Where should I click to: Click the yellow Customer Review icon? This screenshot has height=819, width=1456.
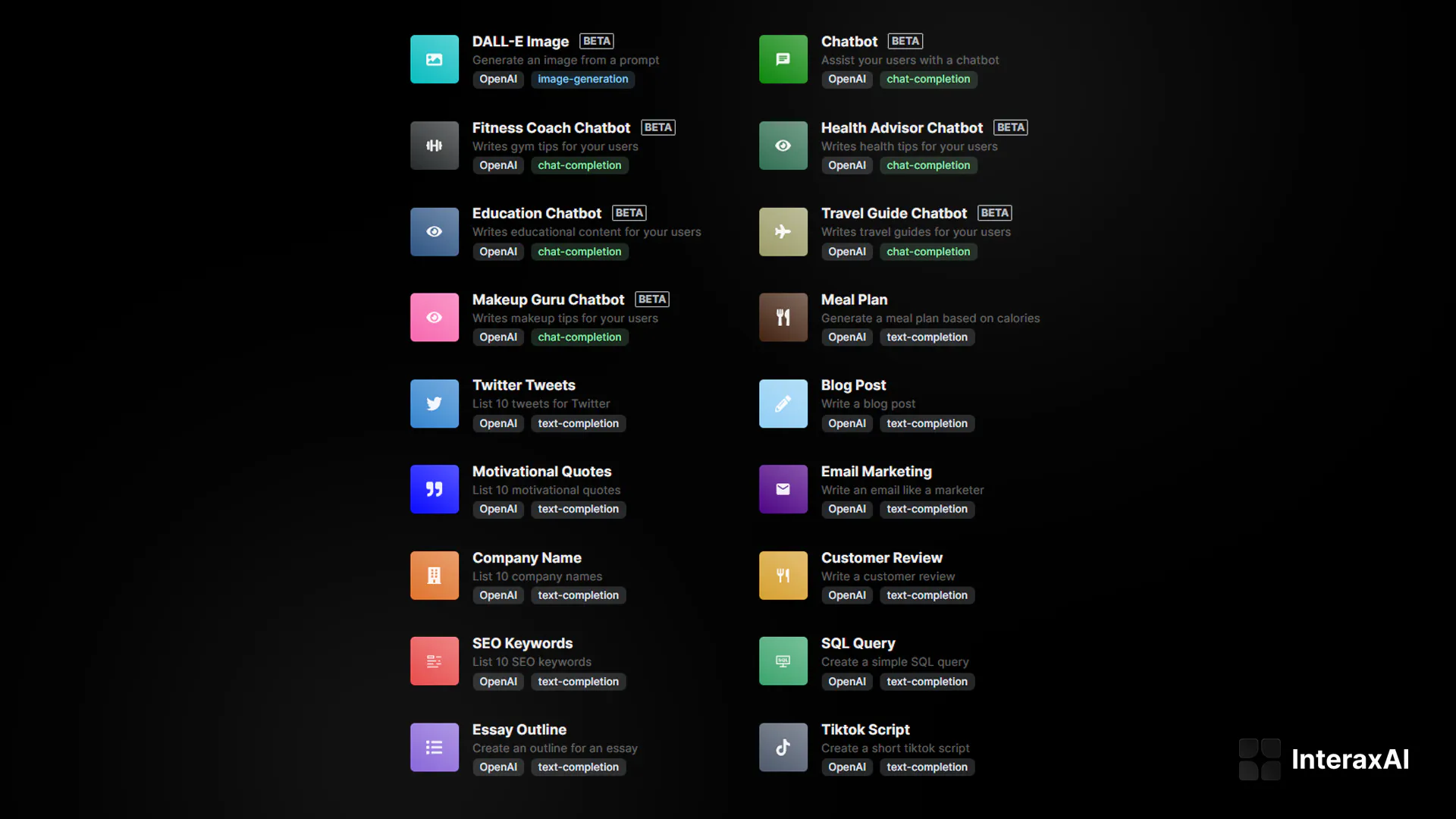coord(783,576)
